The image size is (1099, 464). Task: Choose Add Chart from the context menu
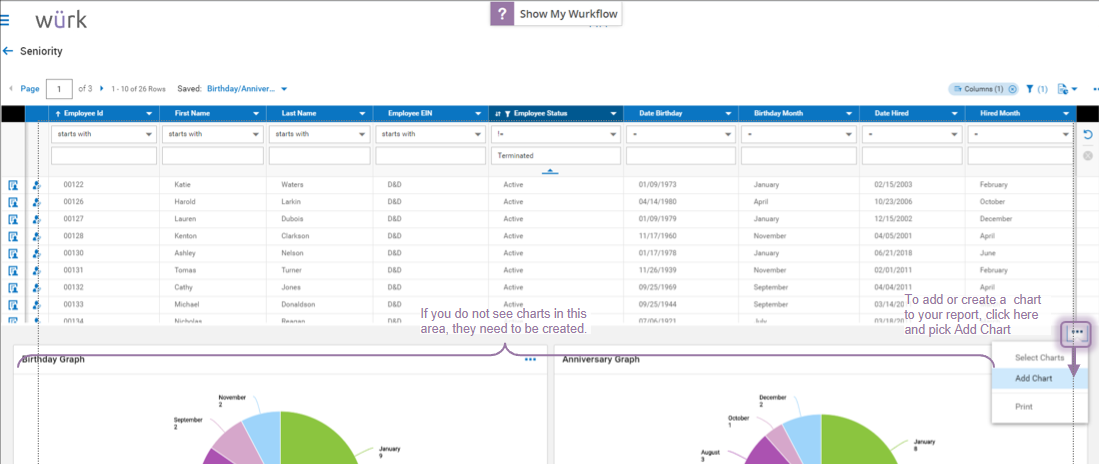tap(1034, 378)
